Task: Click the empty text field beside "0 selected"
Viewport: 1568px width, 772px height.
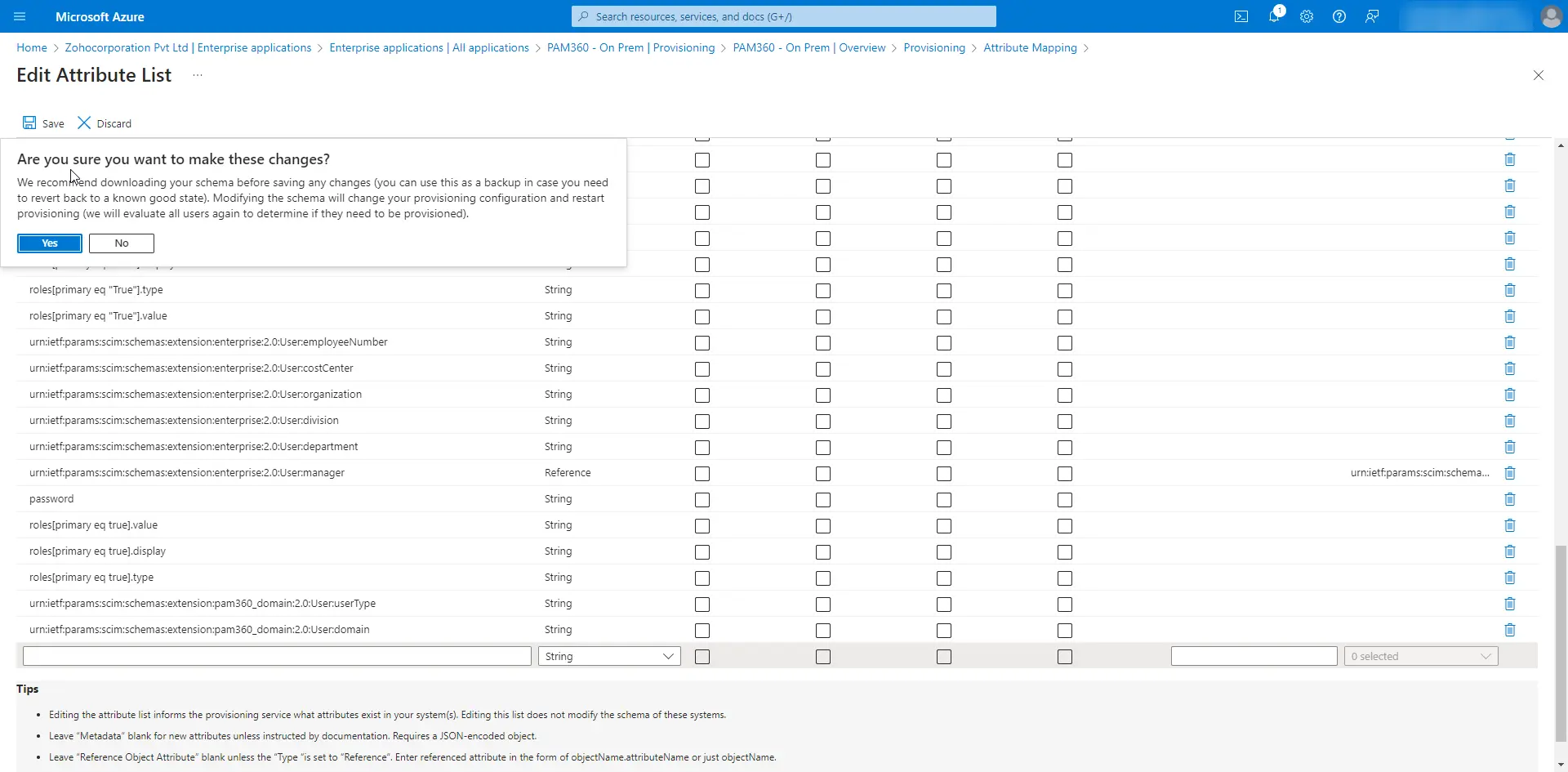Action: [x=1254, y=656]
